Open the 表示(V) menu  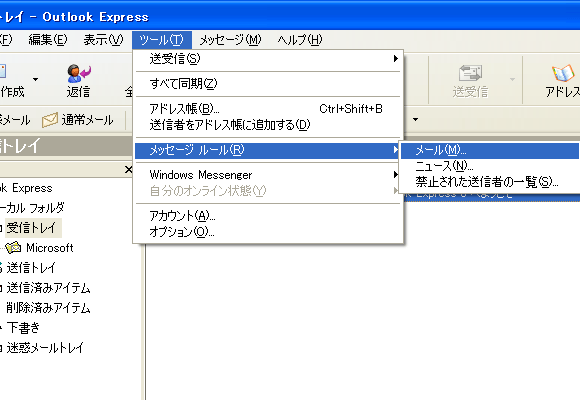tap(103, 40)
